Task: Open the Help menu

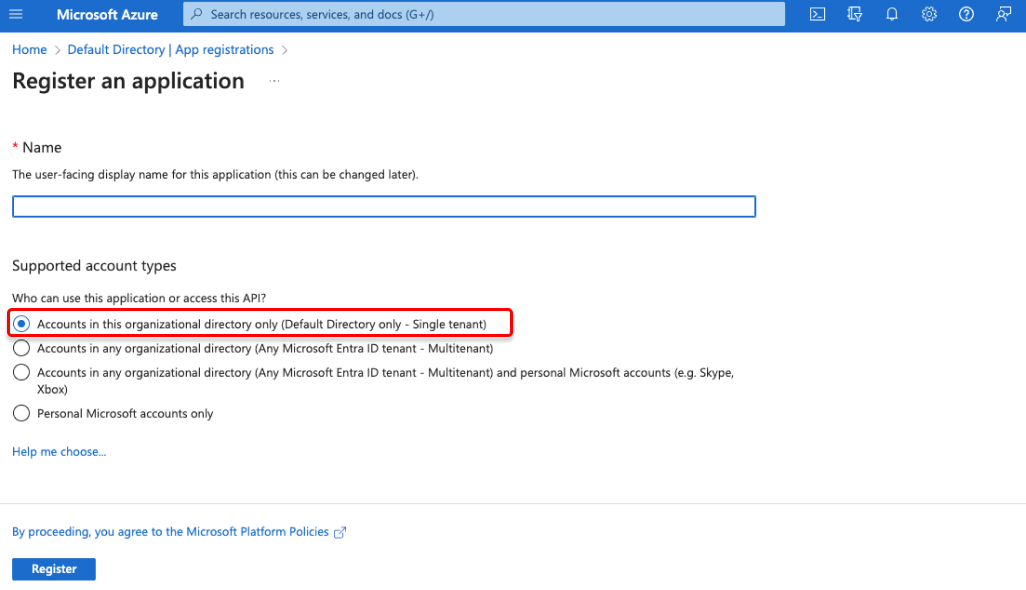Action: click(x=965, y=14)
